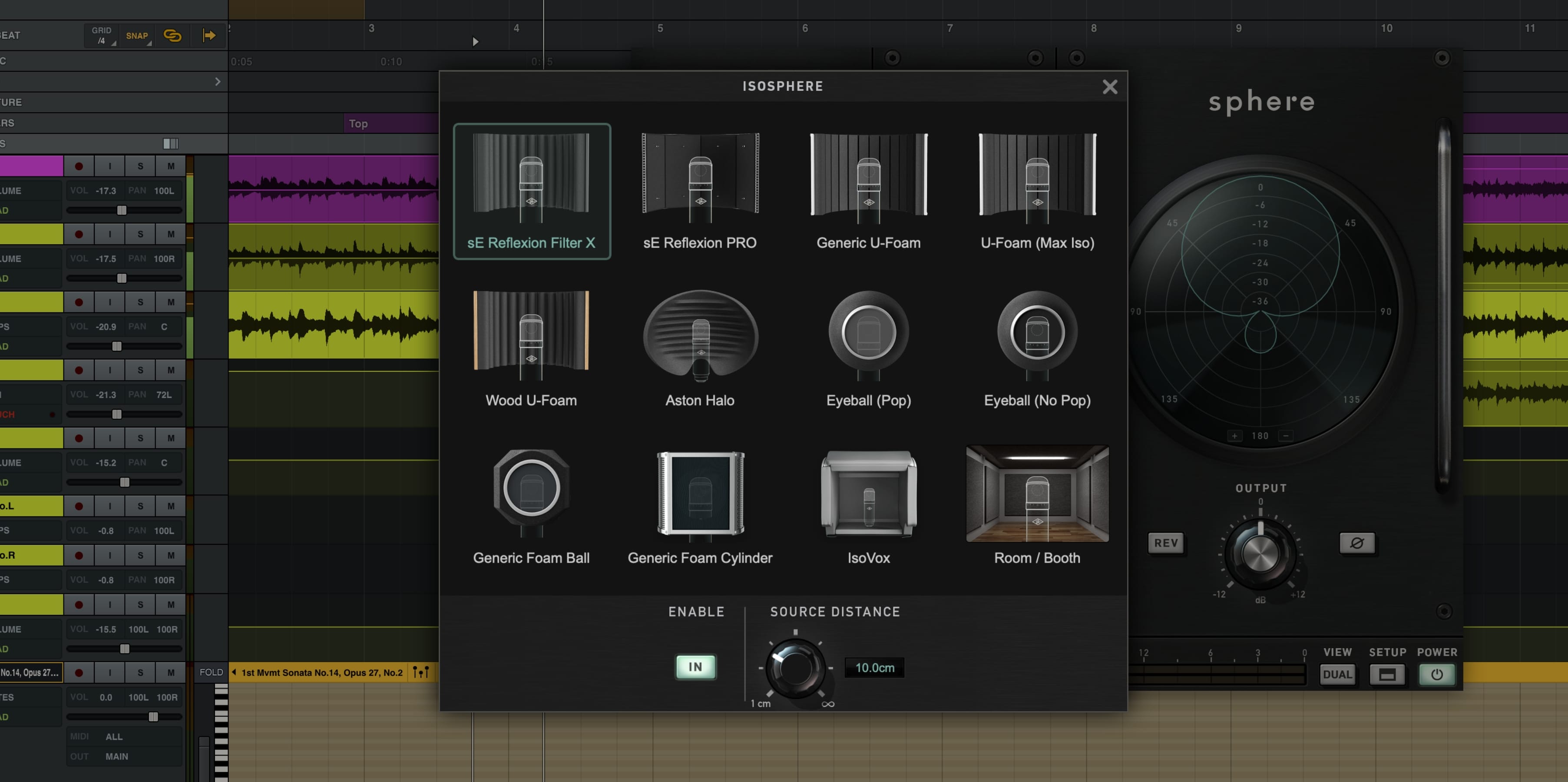
Task: Click the REV button
Action: point(1166,543)
